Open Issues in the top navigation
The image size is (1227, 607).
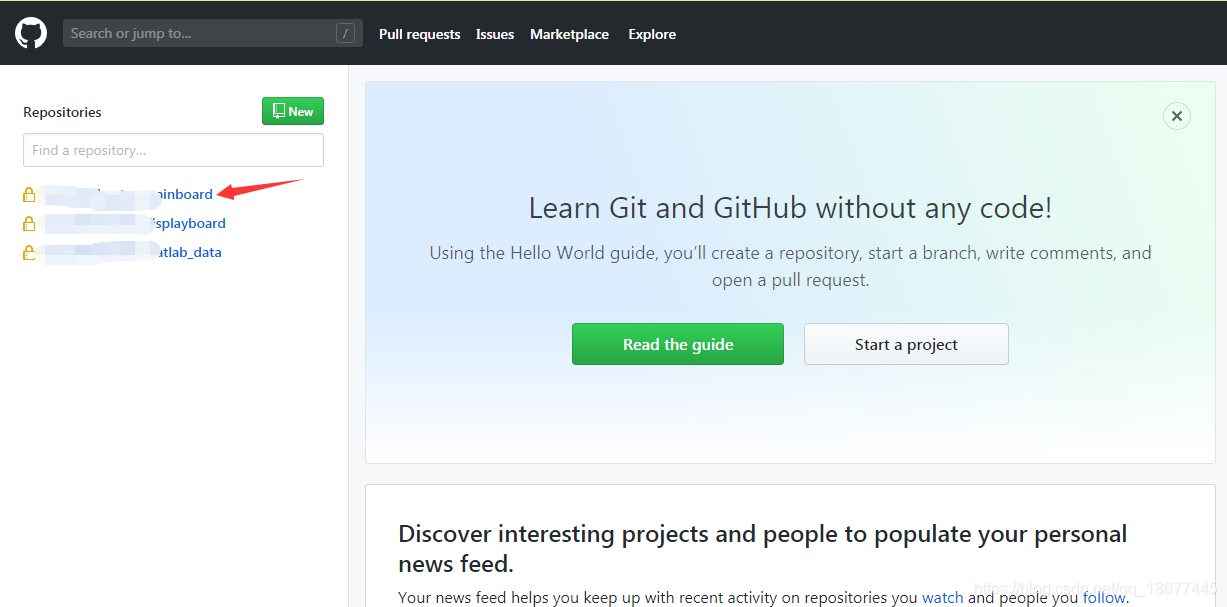click(495, 34)
